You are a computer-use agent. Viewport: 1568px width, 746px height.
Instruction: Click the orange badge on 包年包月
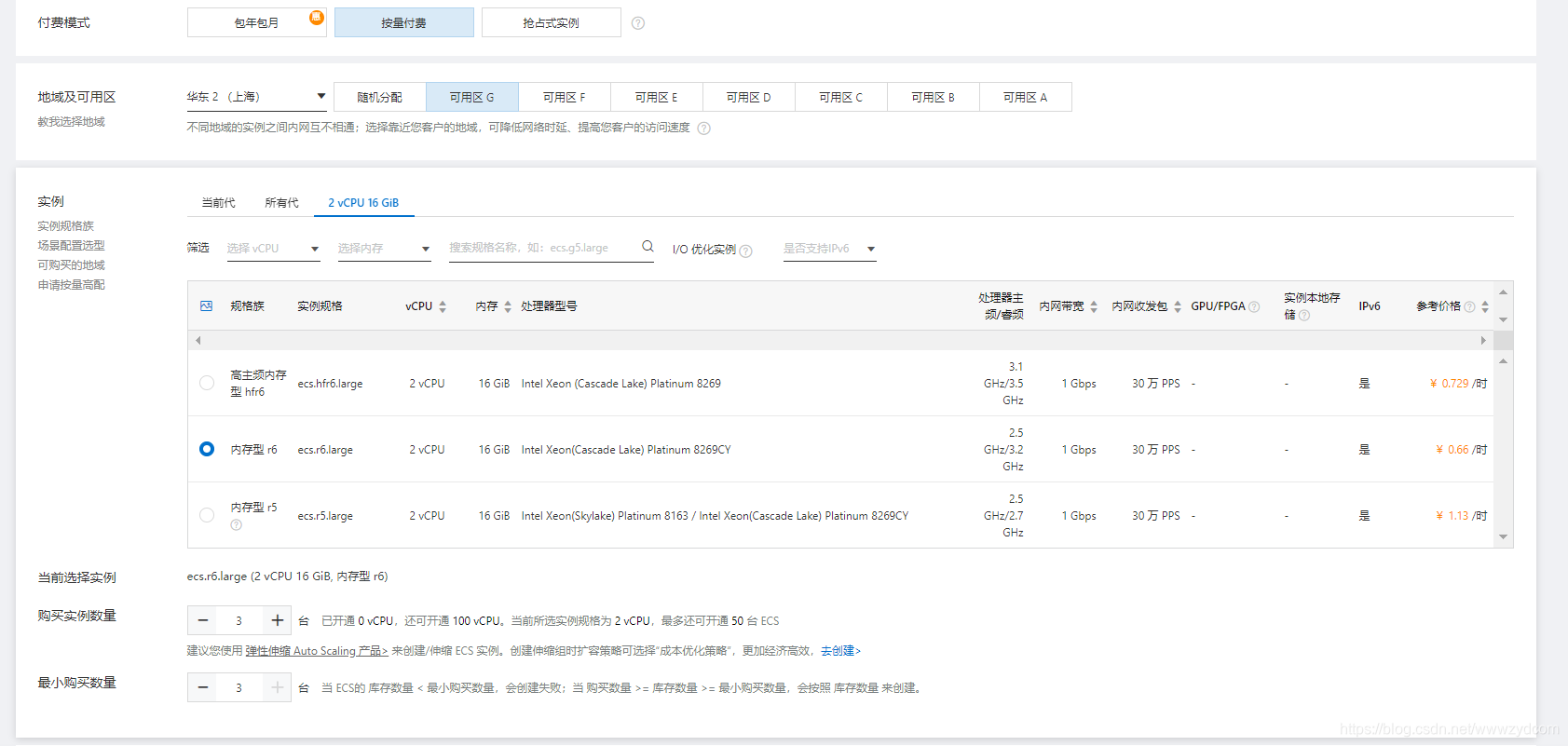(x=317, y=17)
